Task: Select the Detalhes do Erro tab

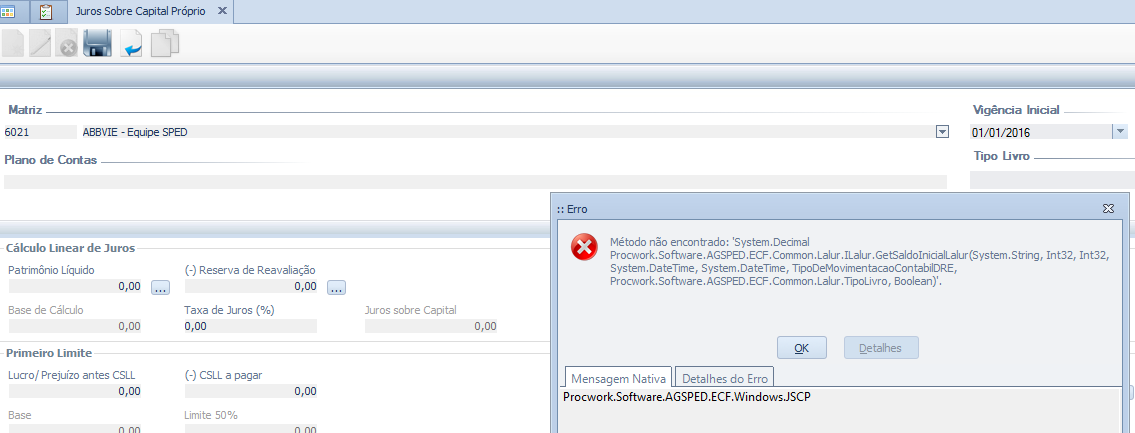Action: point(725,377)
